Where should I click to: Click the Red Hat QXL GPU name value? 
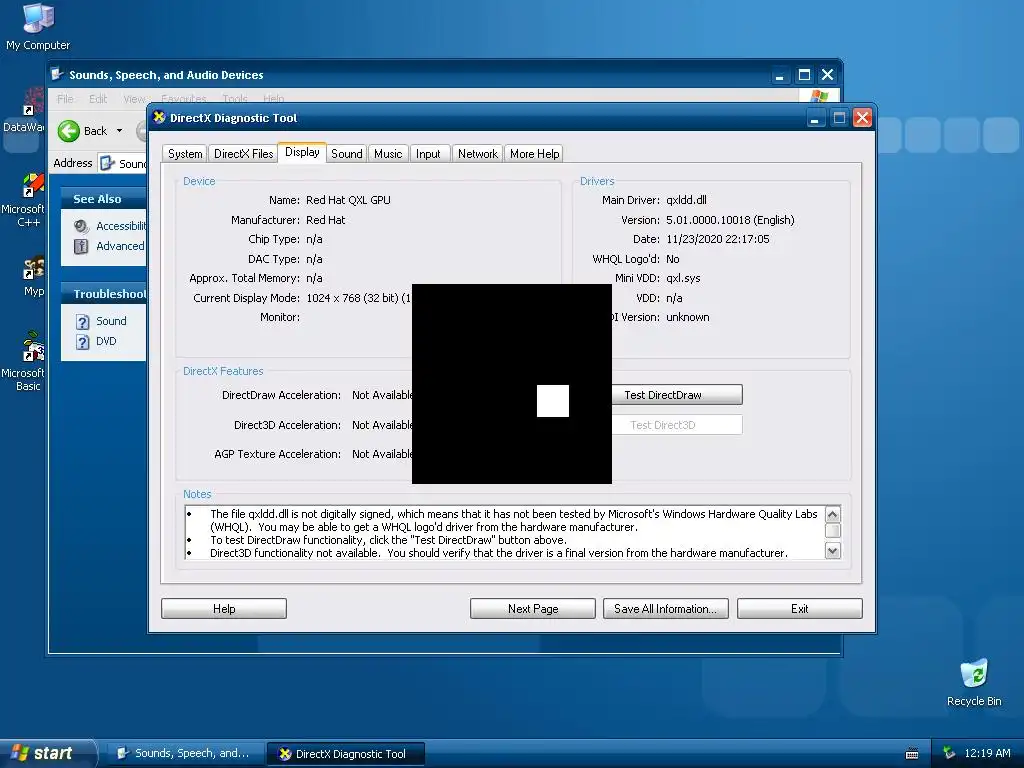point(348,200)
